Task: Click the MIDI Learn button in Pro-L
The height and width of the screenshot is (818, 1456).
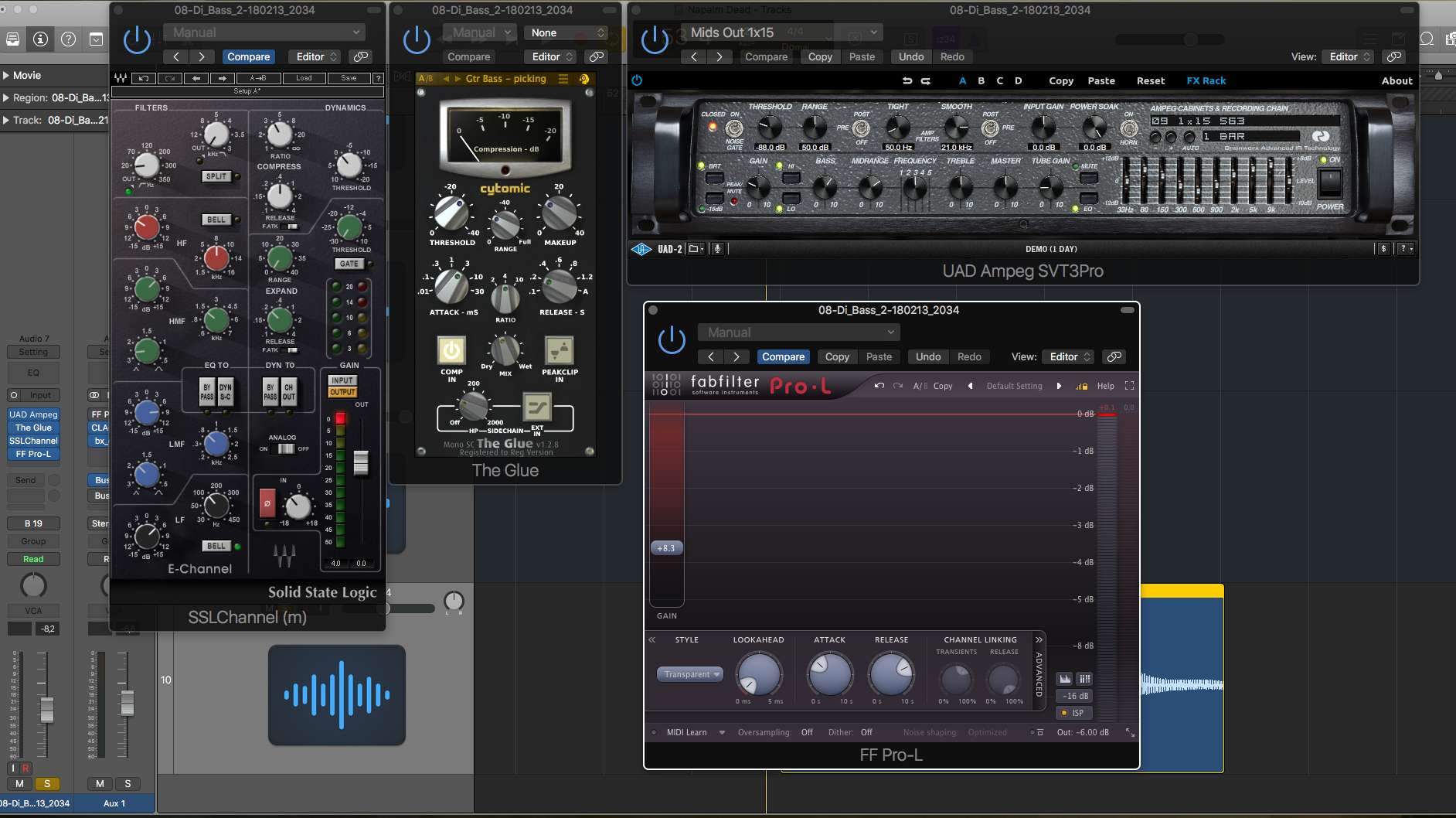Action: 686,732
